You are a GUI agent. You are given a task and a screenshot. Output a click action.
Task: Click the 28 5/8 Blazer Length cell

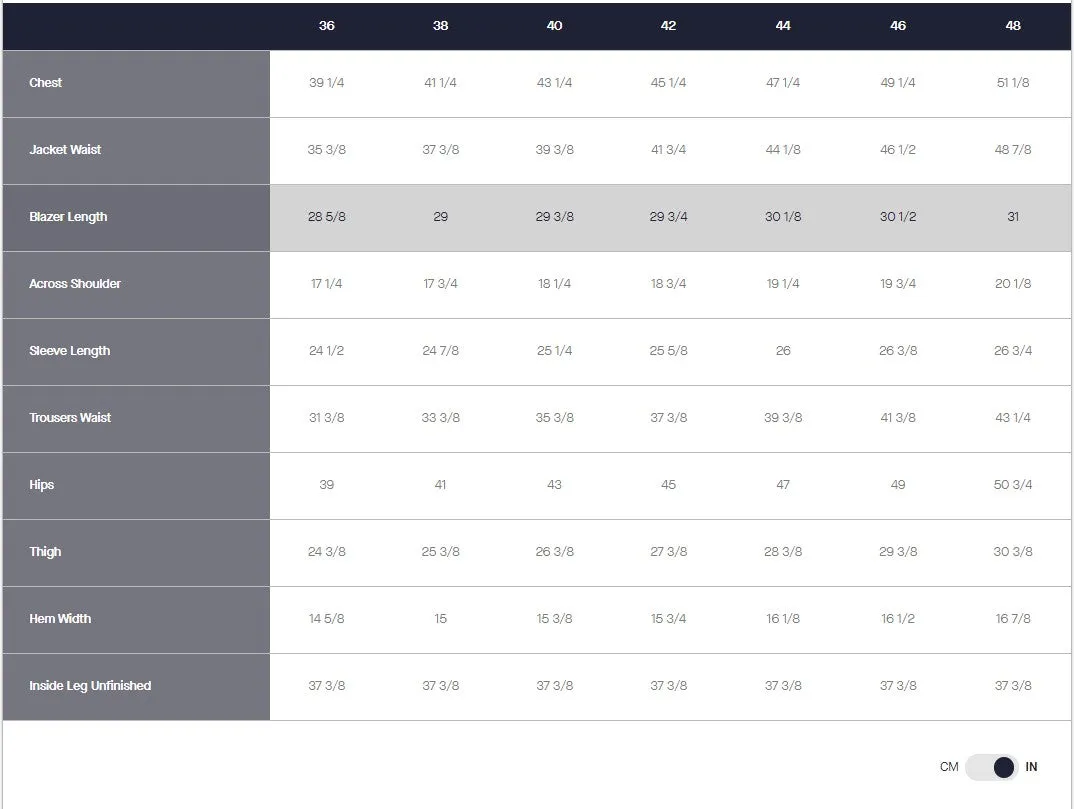pyautogui.click(x=327, y=216)
